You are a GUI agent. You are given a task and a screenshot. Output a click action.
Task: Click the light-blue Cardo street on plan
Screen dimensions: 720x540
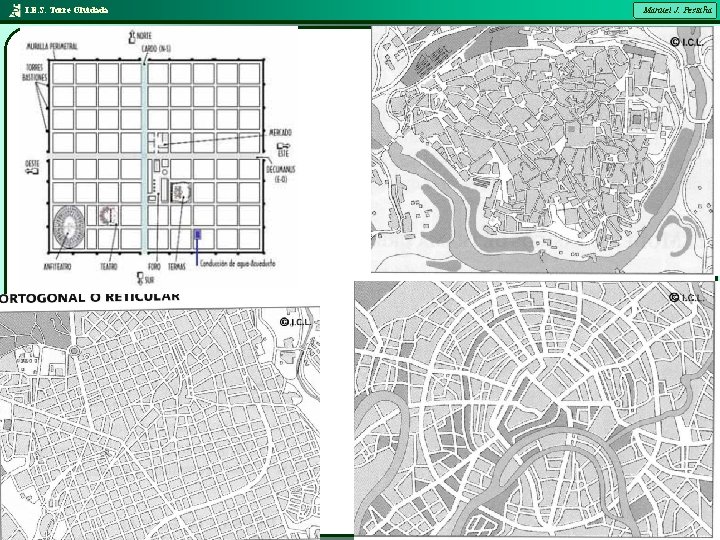point(144,156)
